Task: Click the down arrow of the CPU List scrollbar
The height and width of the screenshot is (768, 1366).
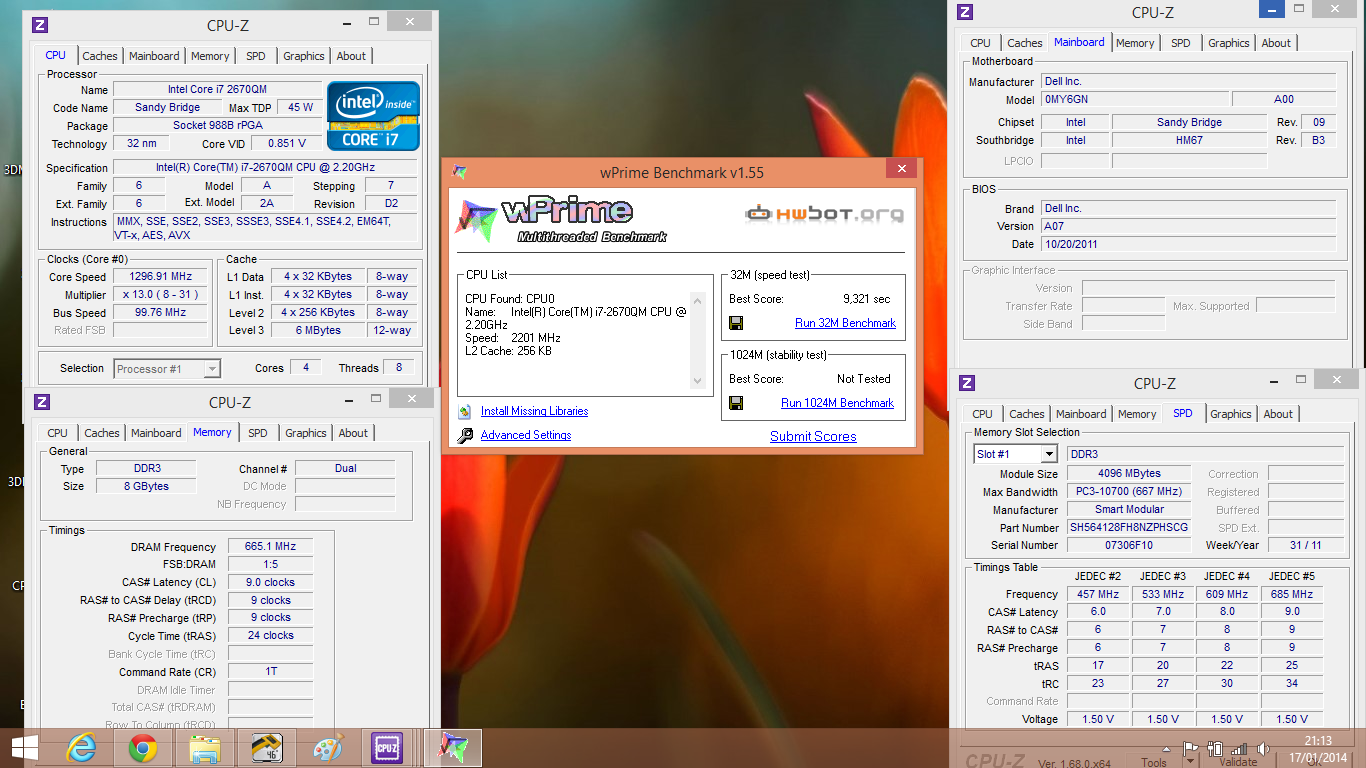Action: pyautogui.click(x=698, y=380)
